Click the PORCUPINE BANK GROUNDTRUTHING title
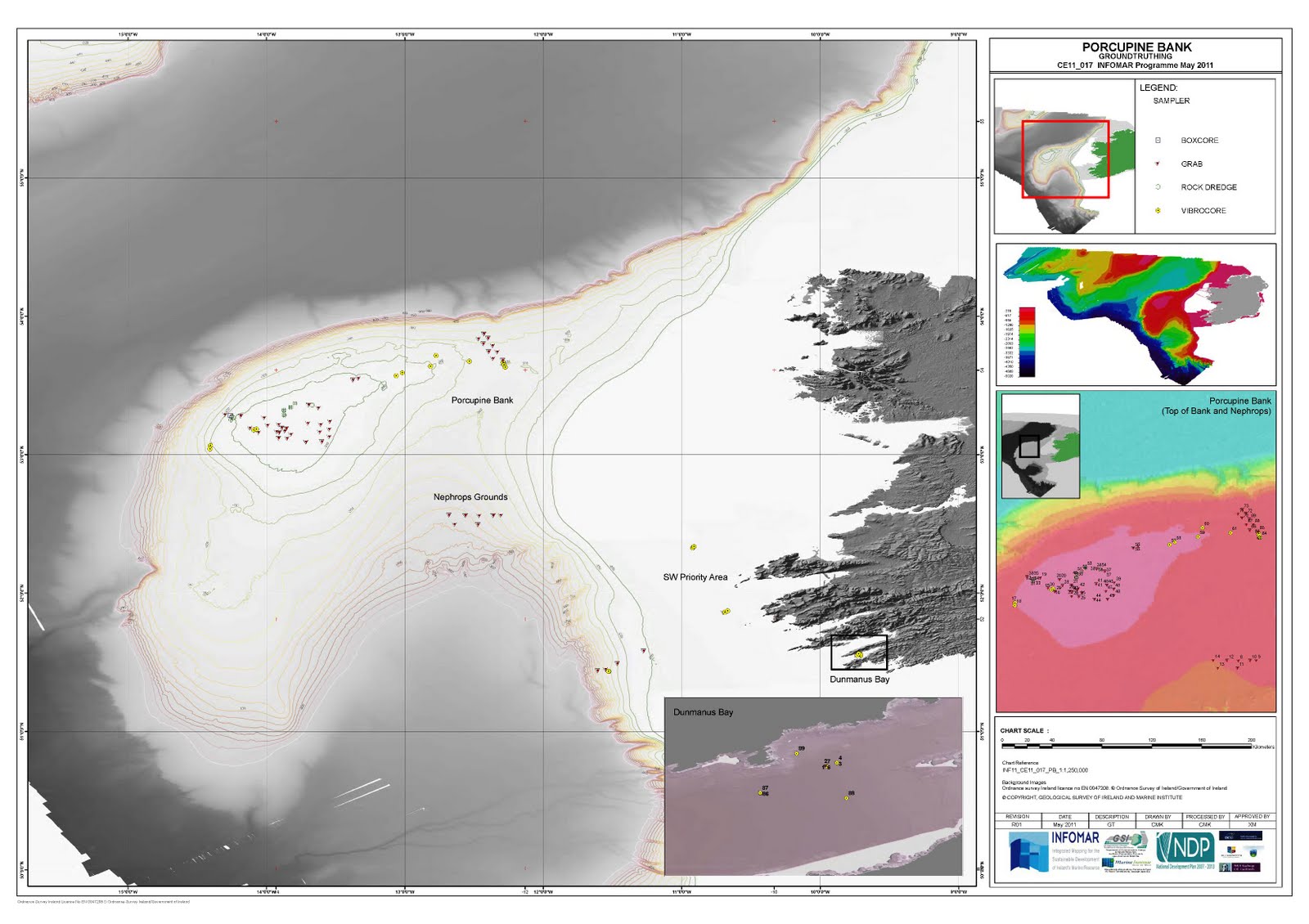This screenshot has width=1309, height=924. [x=1136, y=45]
